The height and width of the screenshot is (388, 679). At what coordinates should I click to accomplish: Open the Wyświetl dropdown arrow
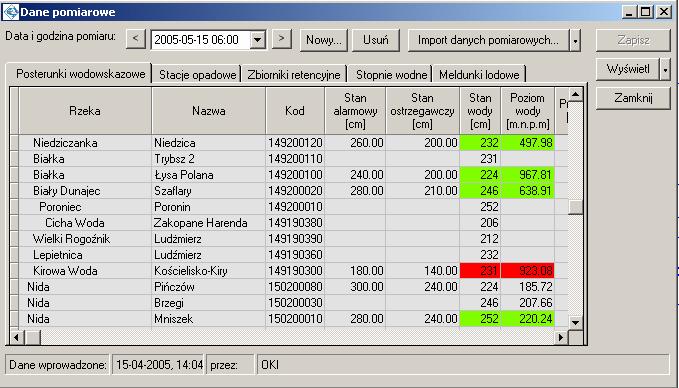666,69
